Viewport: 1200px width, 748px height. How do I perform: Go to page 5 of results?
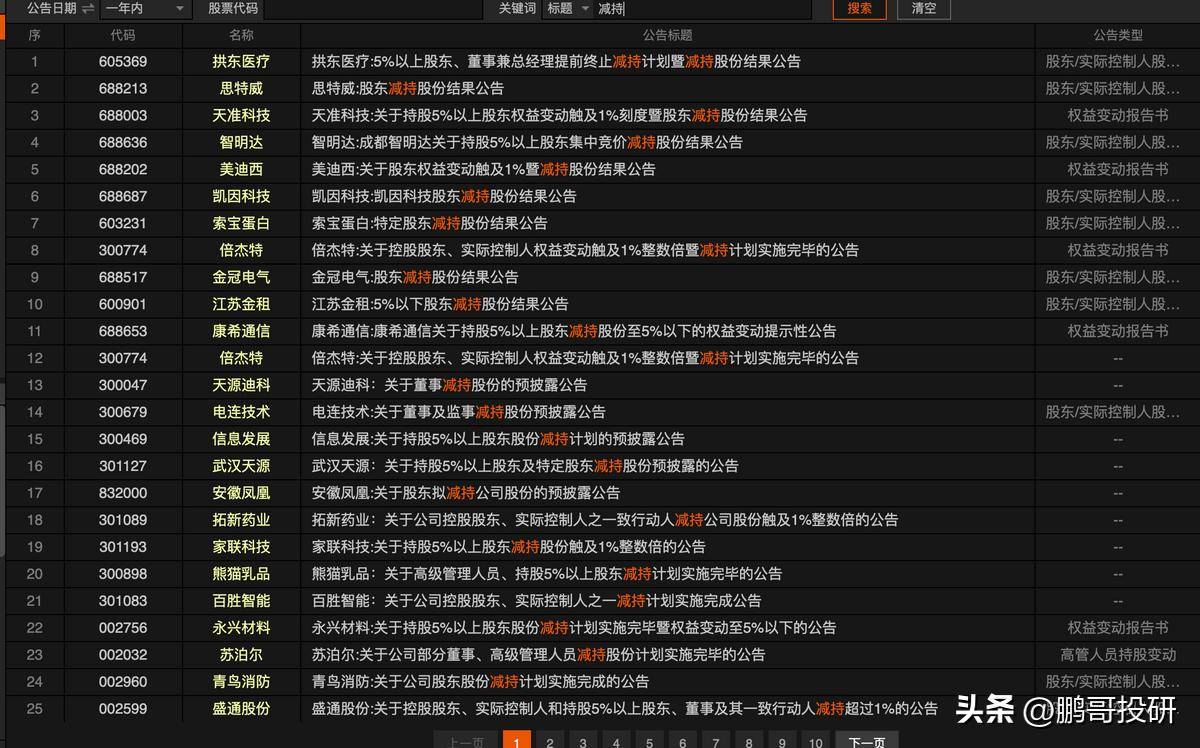649,742
